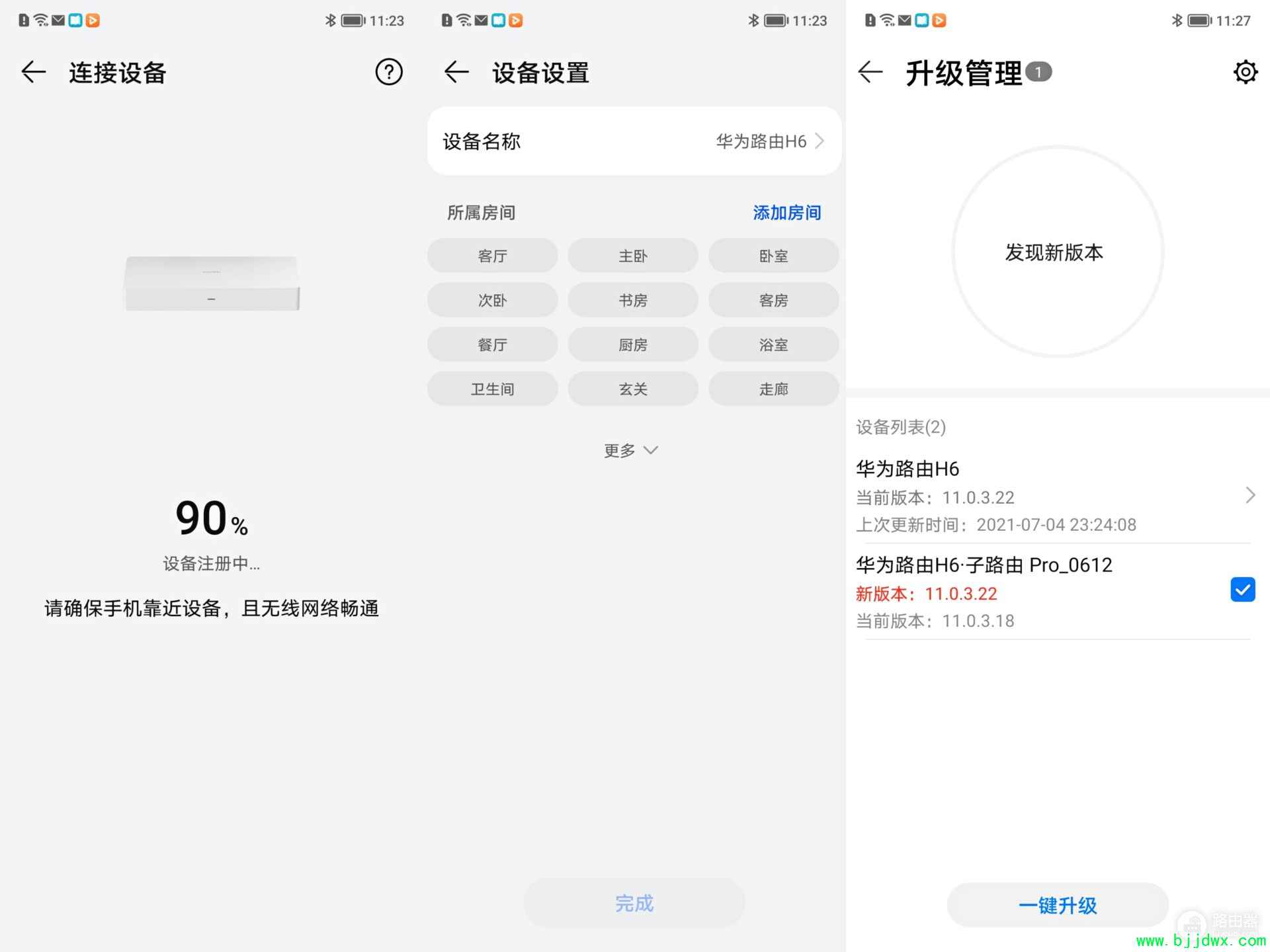Select the 客房 room
This screenshot has height=952, width=1270.
point(774,300)
